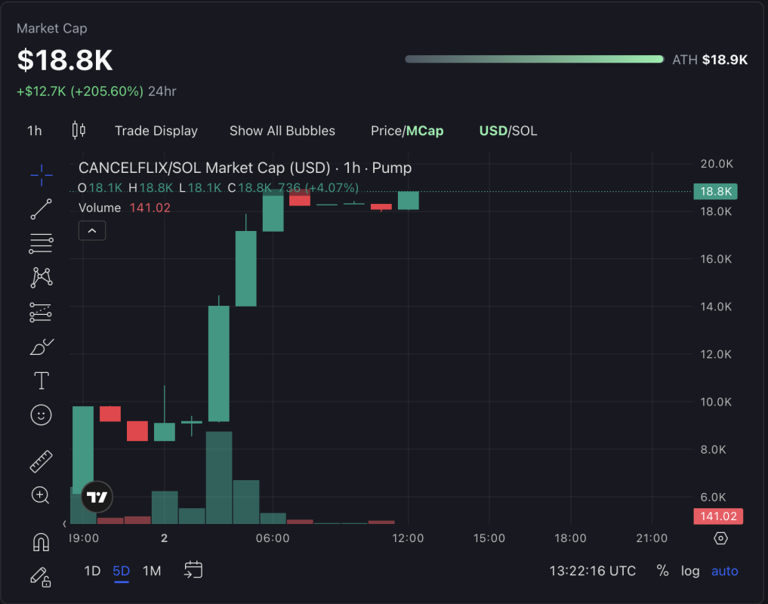Screen dimensions: 768x604
Task: Toggle the auto scale option
Action: pos(724,571)
